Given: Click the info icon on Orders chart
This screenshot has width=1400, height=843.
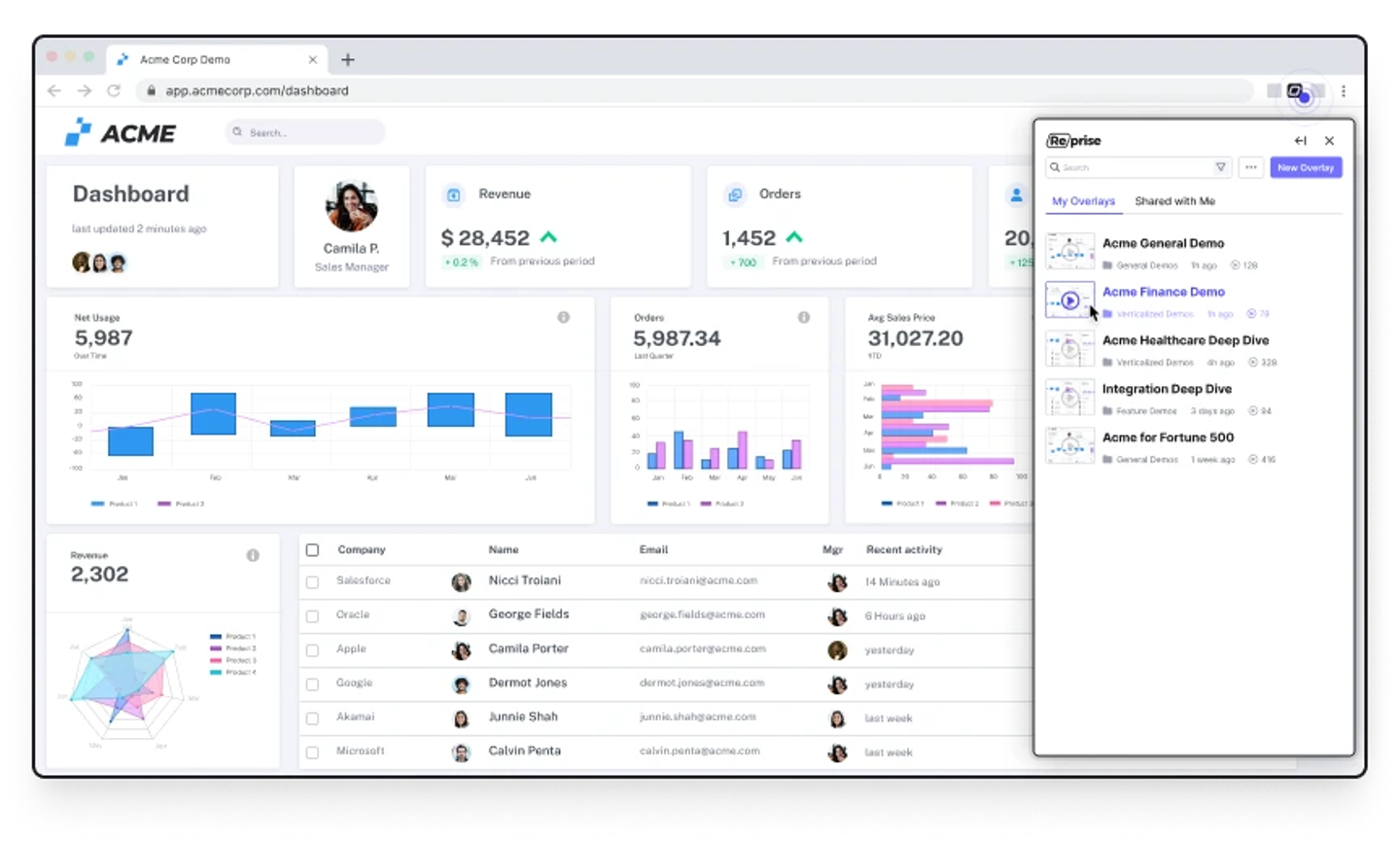Looking at the screenshot, I should click(x=803, y=317).
